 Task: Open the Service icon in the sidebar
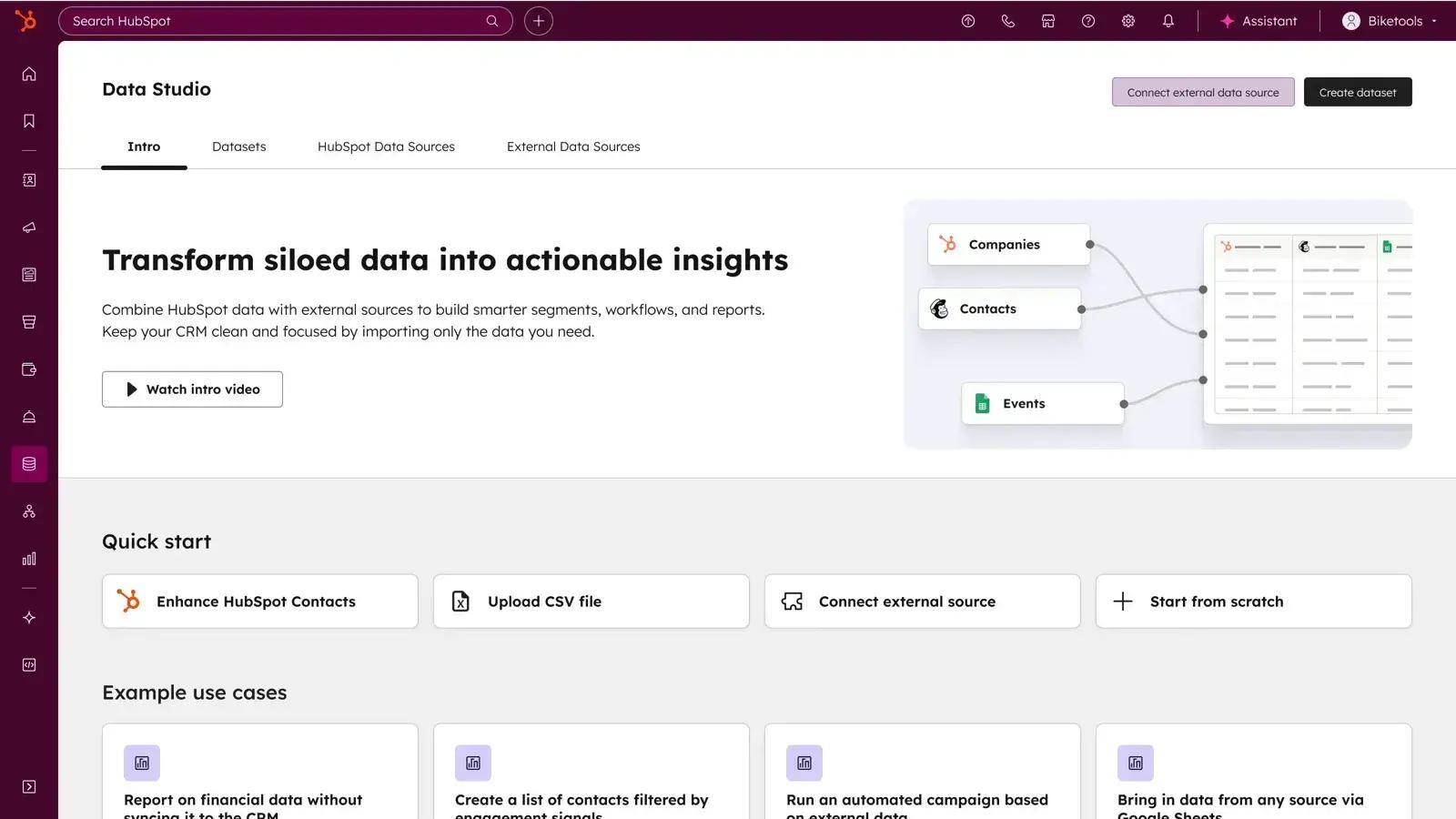[x=29, y=417]
